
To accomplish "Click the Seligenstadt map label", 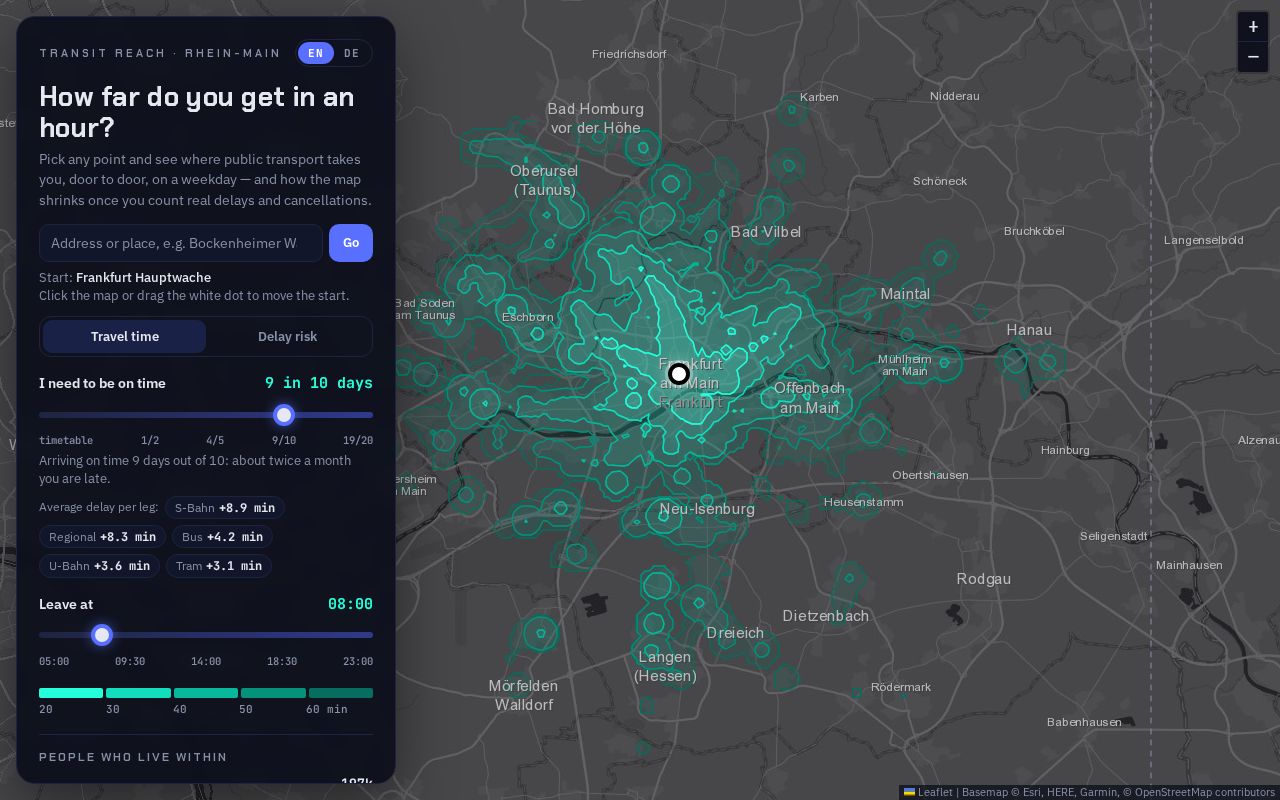I will point(1114,536).
